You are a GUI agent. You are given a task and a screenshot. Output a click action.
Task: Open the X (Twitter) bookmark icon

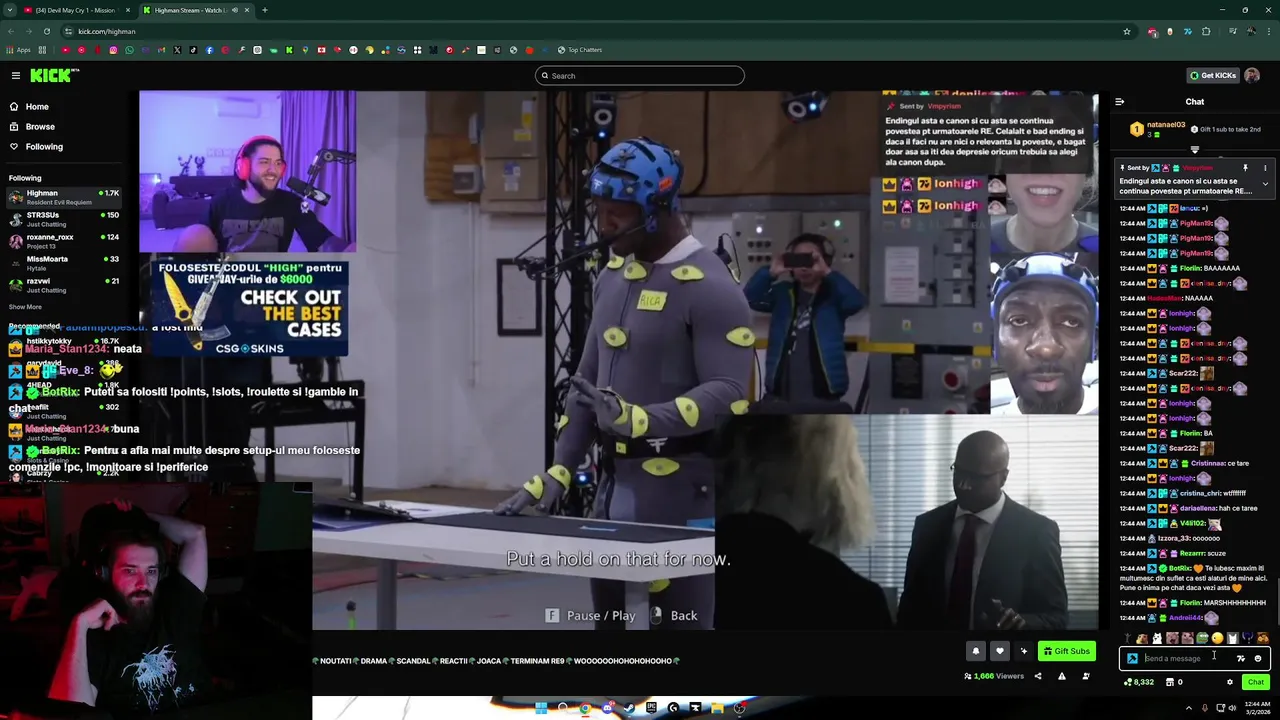point(177,50)
